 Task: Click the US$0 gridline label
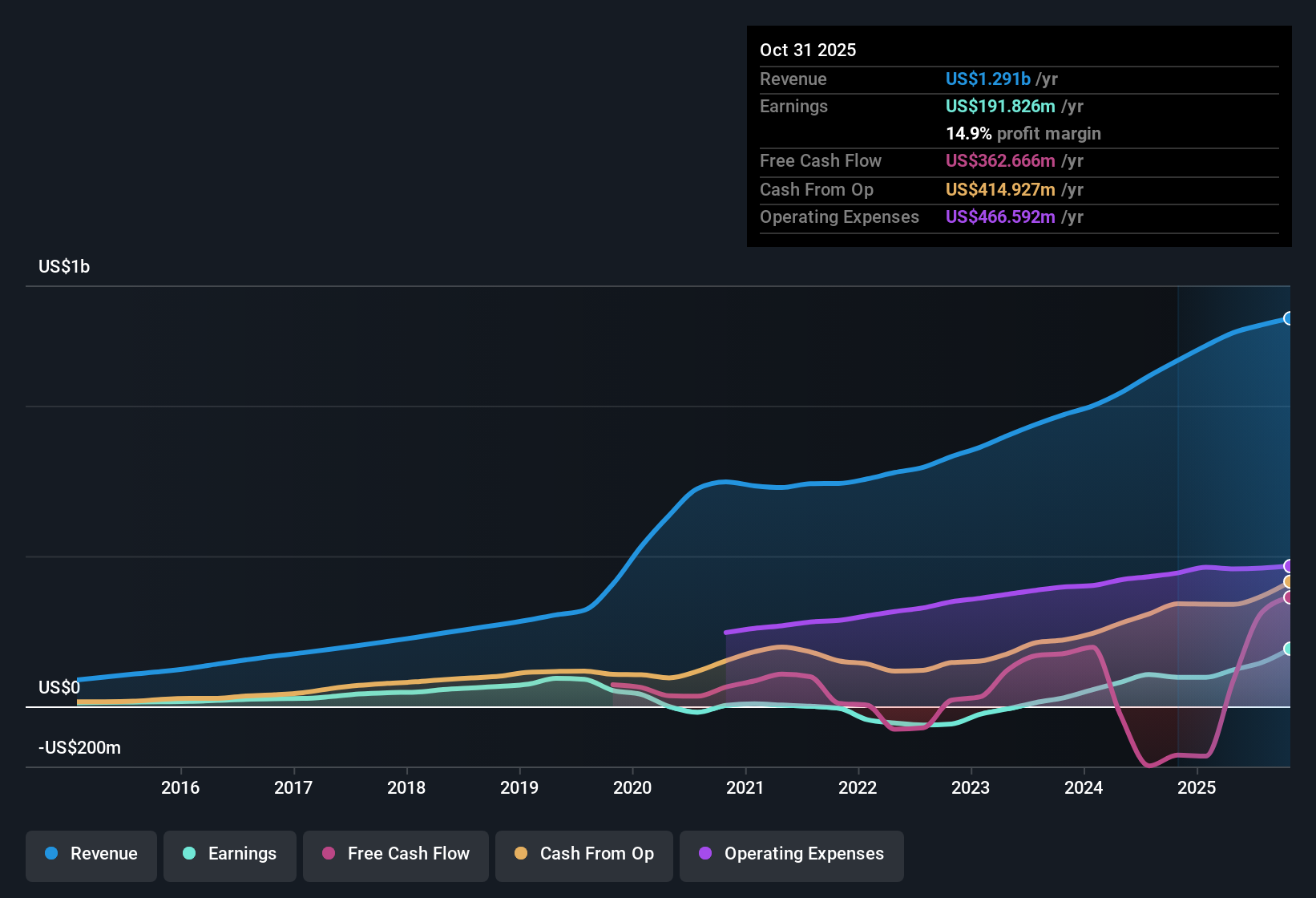(59, 687)
